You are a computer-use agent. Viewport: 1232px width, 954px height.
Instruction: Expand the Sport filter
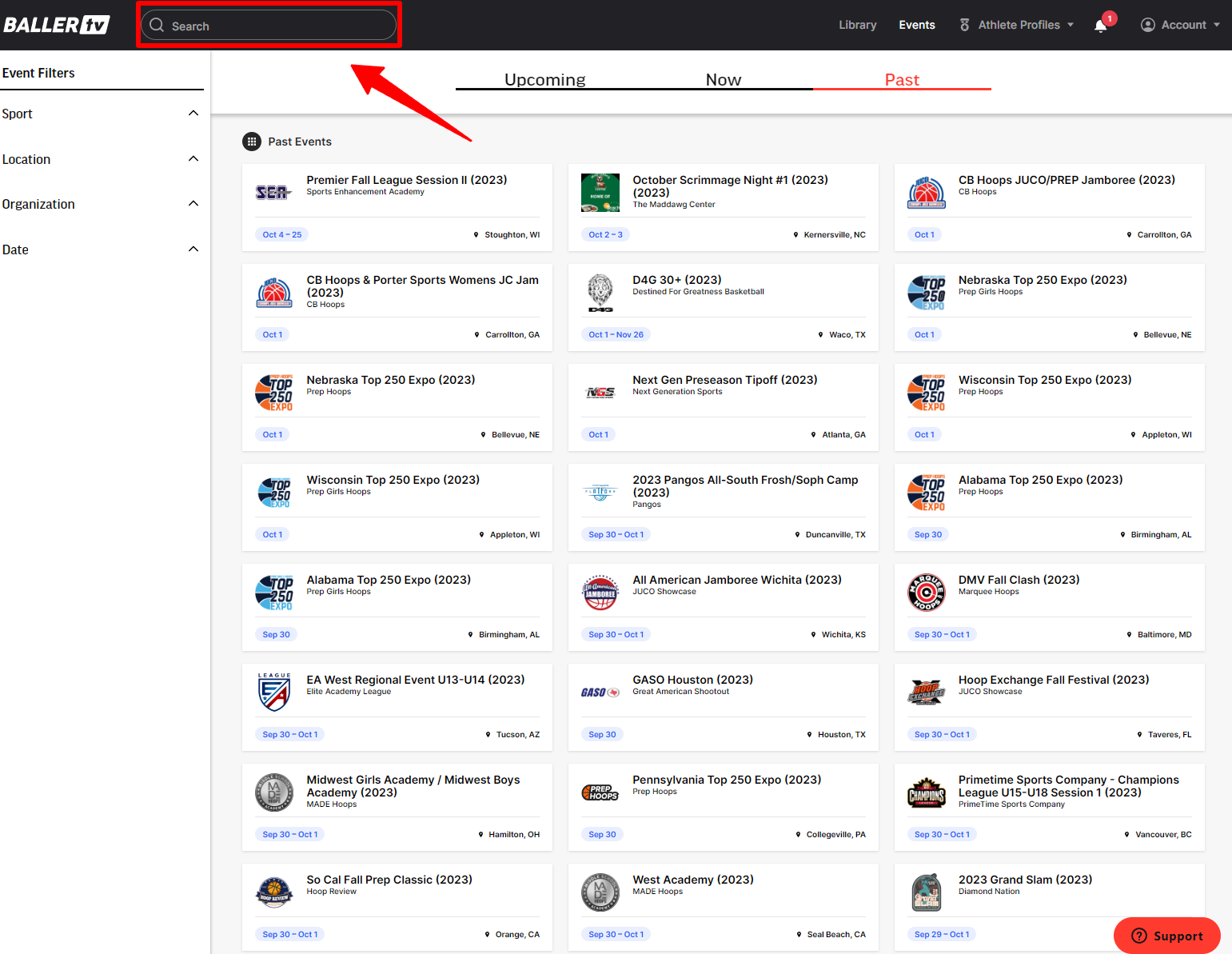click(x=193, y=114)
